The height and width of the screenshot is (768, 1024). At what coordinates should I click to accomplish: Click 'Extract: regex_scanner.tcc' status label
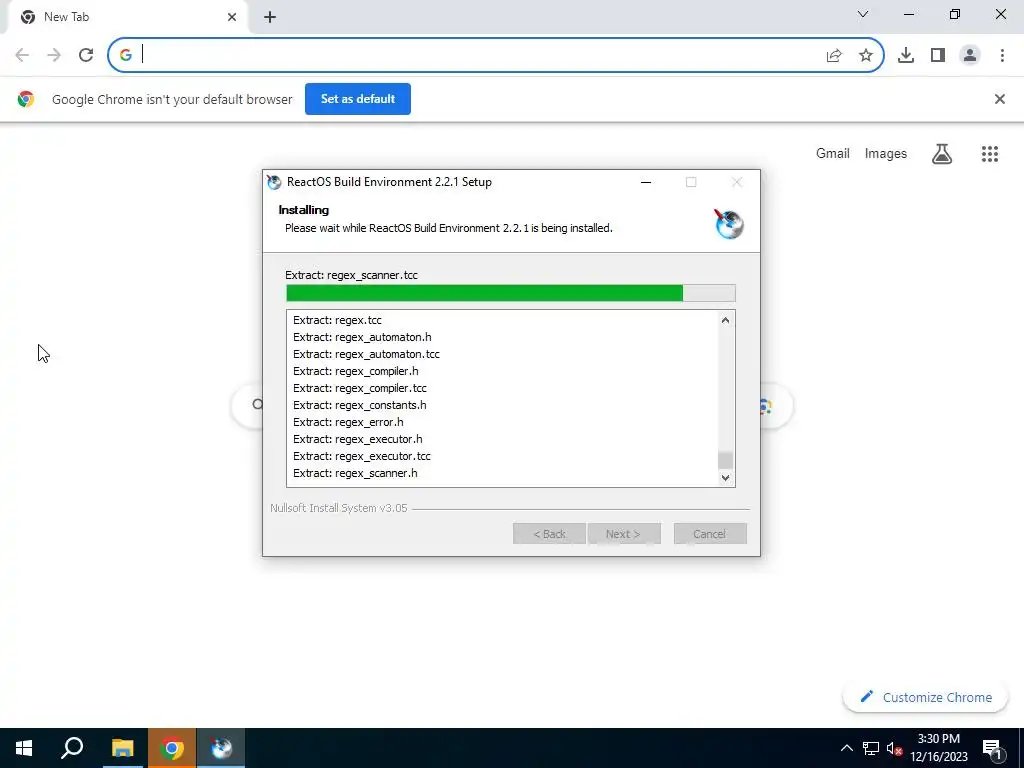point(351,275)
